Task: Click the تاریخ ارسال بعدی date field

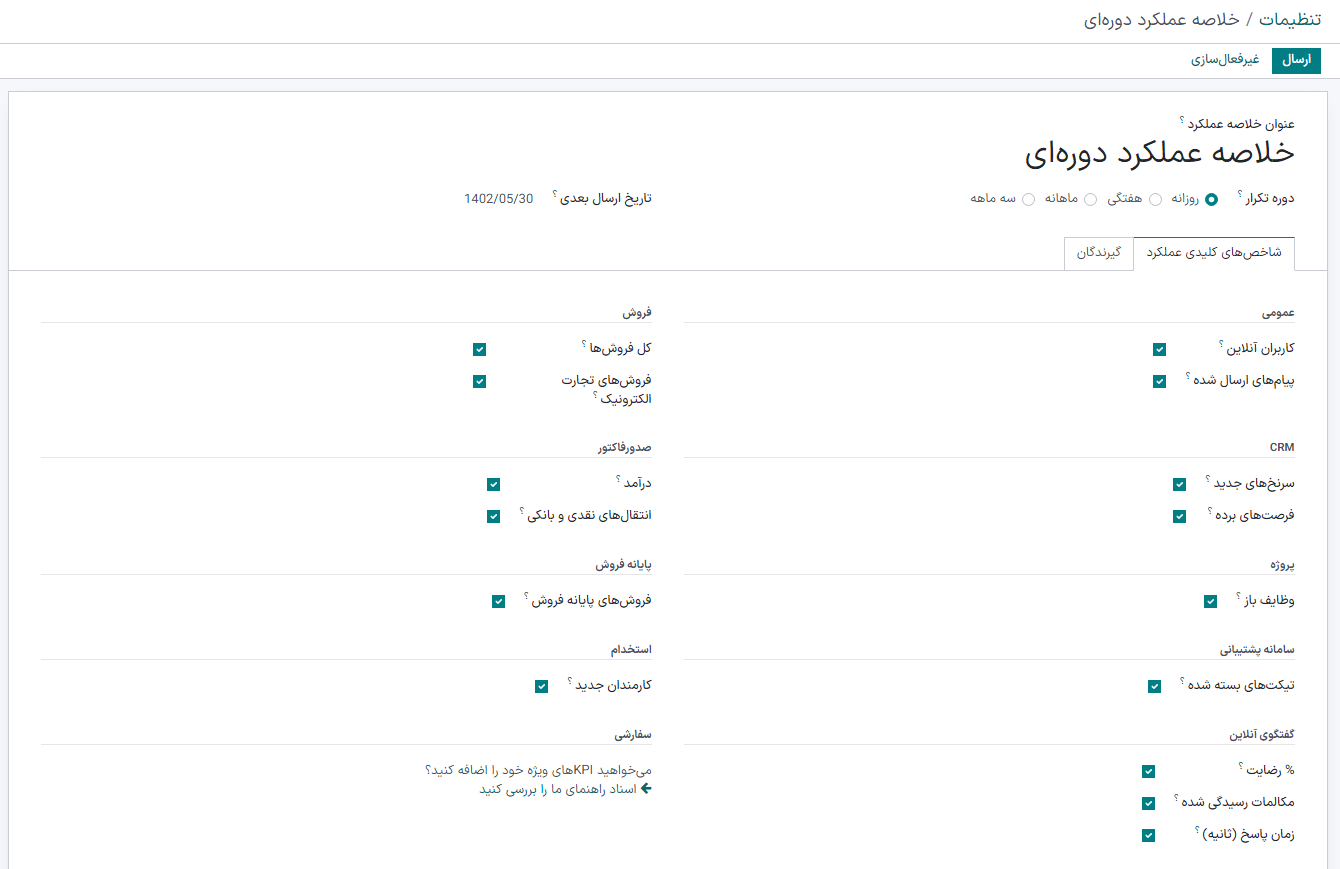Action: 499,198
